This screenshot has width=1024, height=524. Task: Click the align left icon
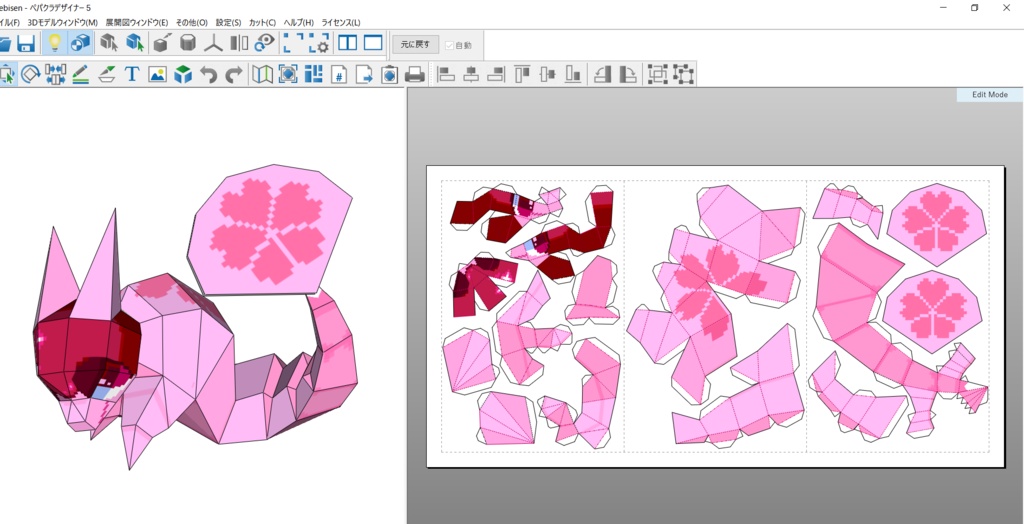point(446,74)
